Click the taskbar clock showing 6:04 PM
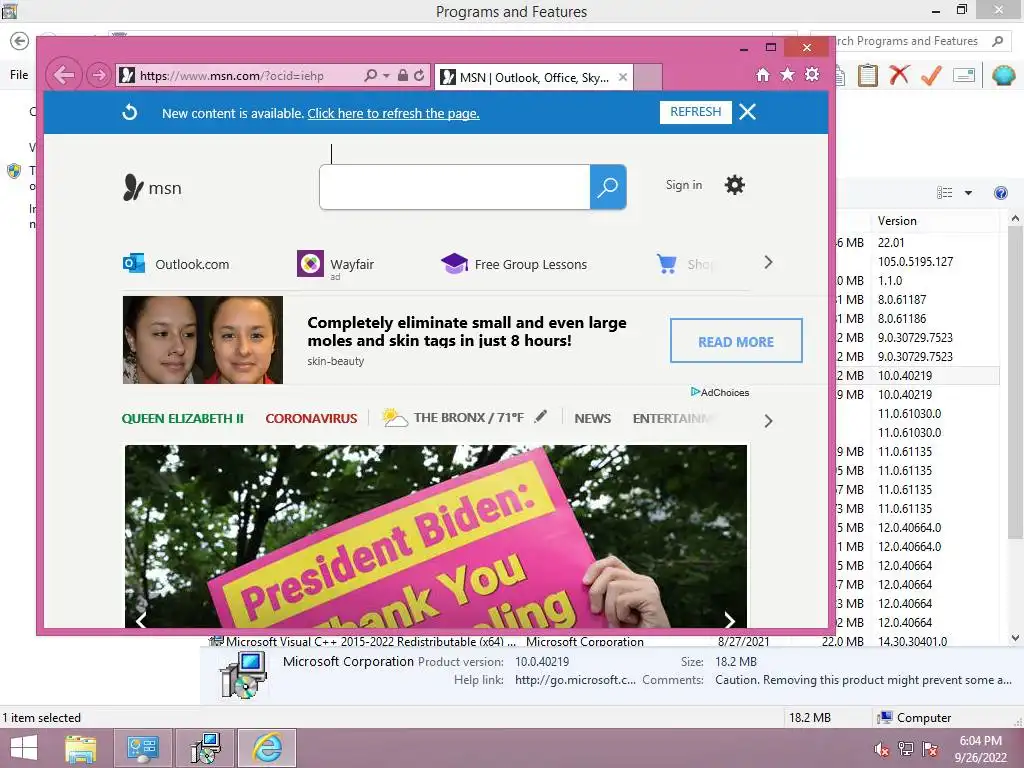 pos(980,749)
